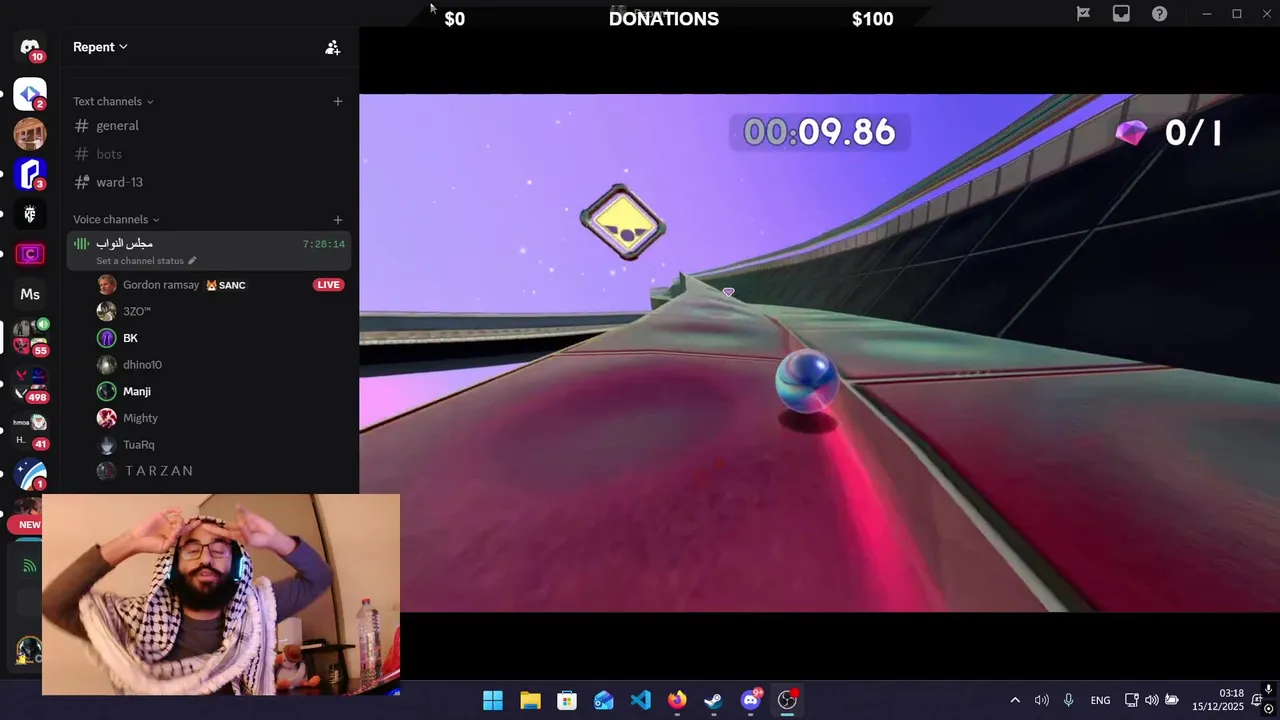Screen dimensions: 1280x720
Task: Collapse the Text channels category
Action: tap(113, 101)
